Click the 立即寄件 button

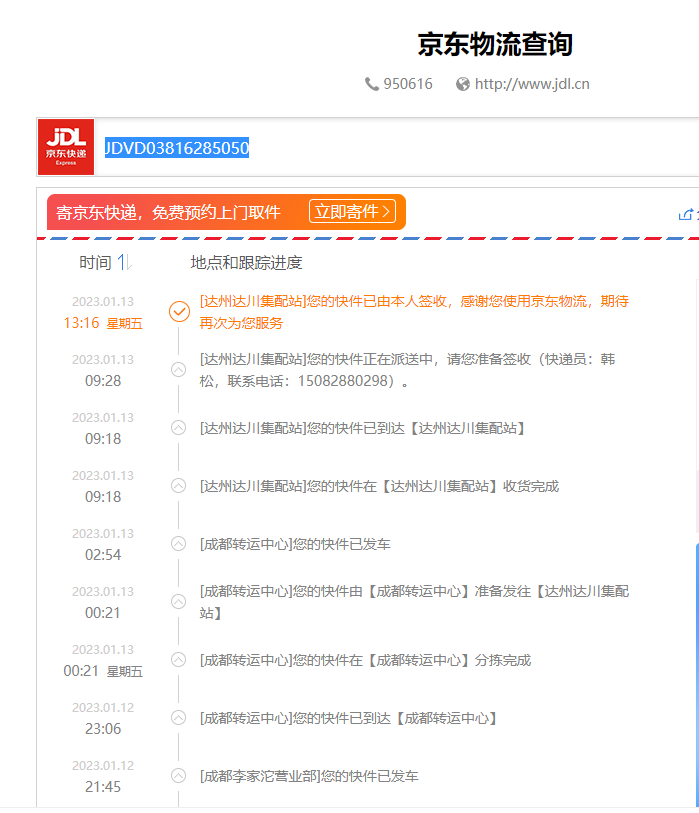click(352, 212)
